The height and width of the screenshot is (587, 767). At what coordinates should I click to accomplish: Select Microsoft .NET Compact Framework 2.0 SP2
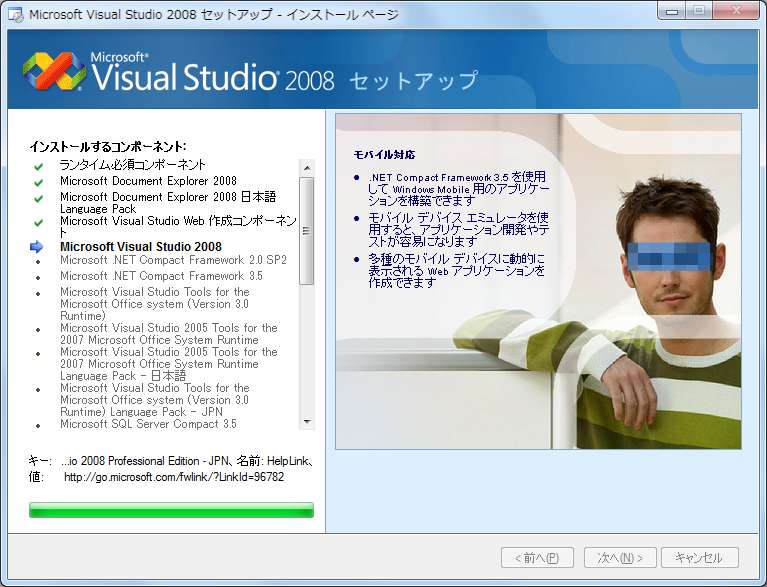173,260
